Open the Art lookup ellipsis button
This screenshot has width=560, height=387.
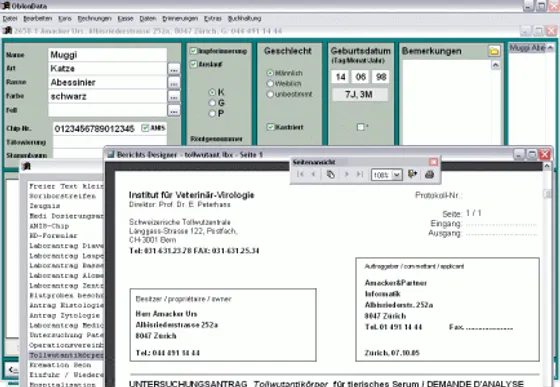[x=174, y=69]
